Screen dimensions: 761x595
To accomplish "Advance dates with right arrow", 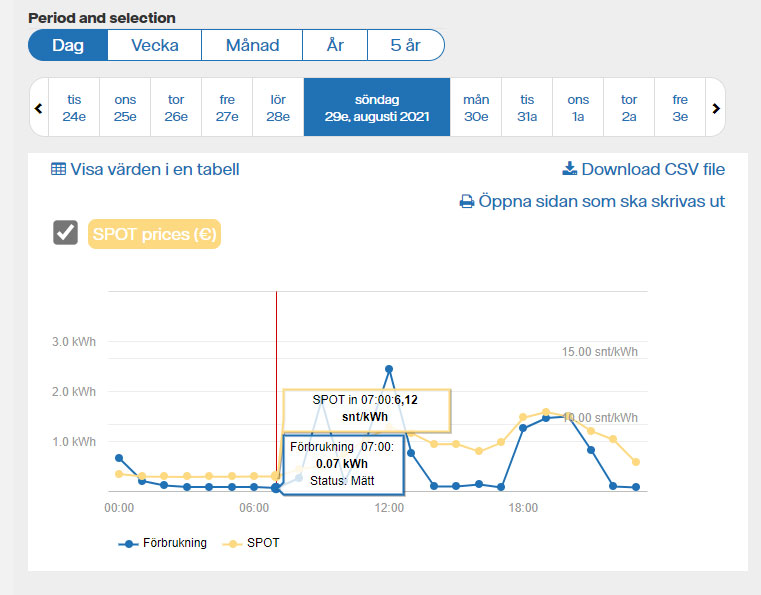I will pos(716,107).
